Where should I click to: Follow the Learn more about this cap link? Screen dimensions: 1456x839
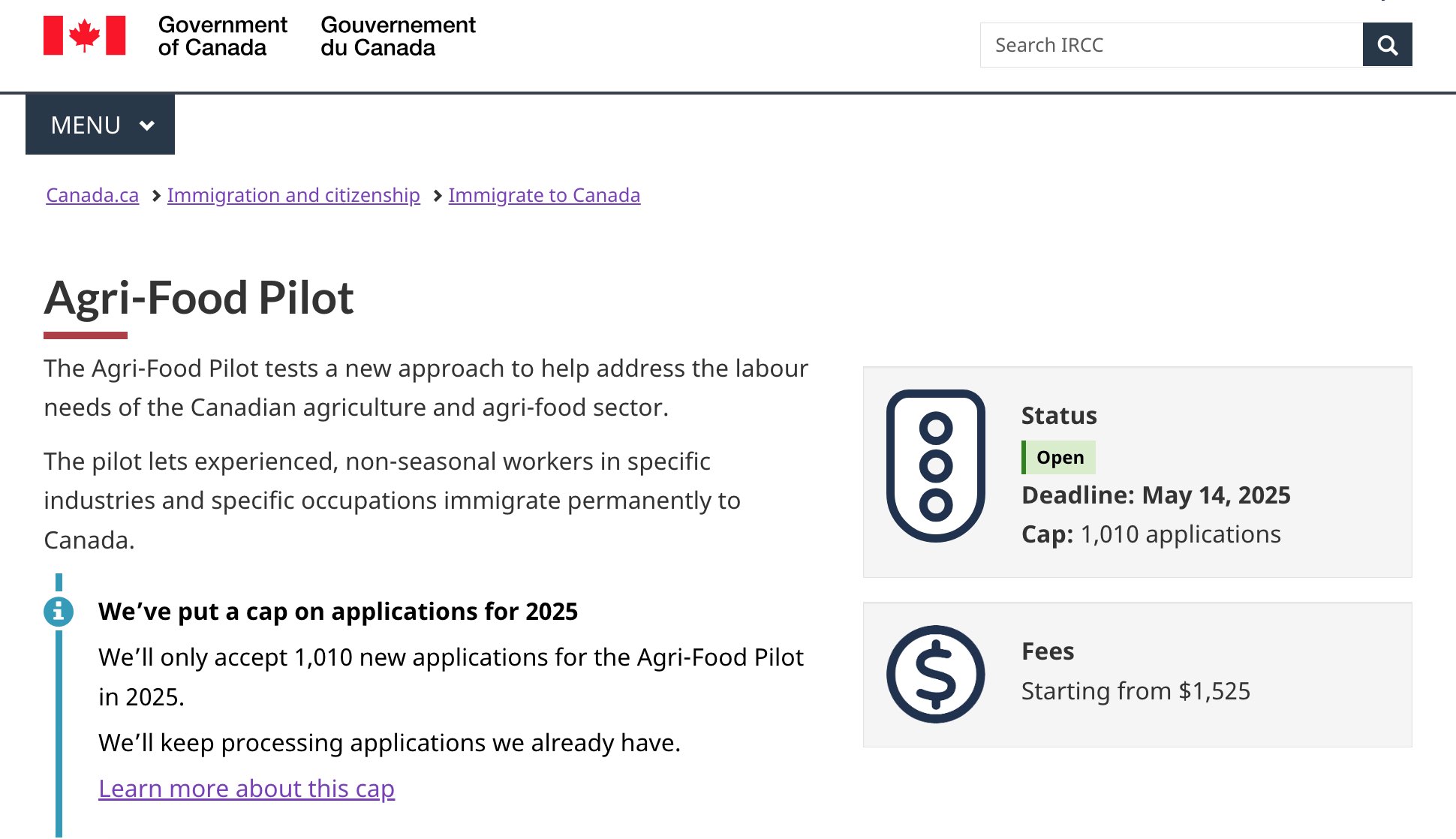click(246, 789)
